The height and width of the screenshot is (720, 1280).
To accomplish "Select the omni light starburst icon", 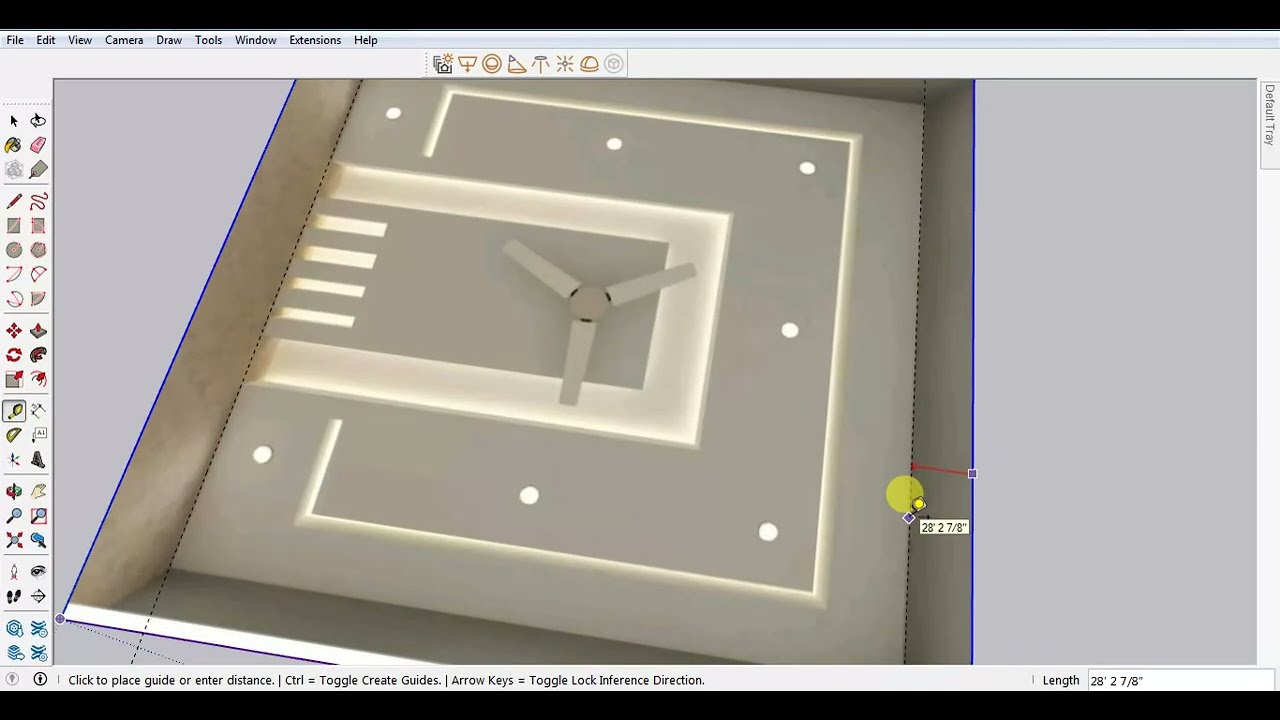I will [565, 64].
